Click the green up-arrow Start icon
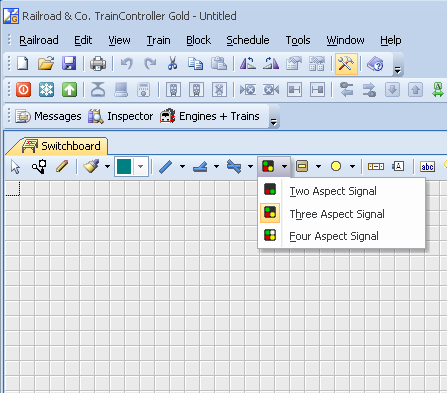 [69, 90]
